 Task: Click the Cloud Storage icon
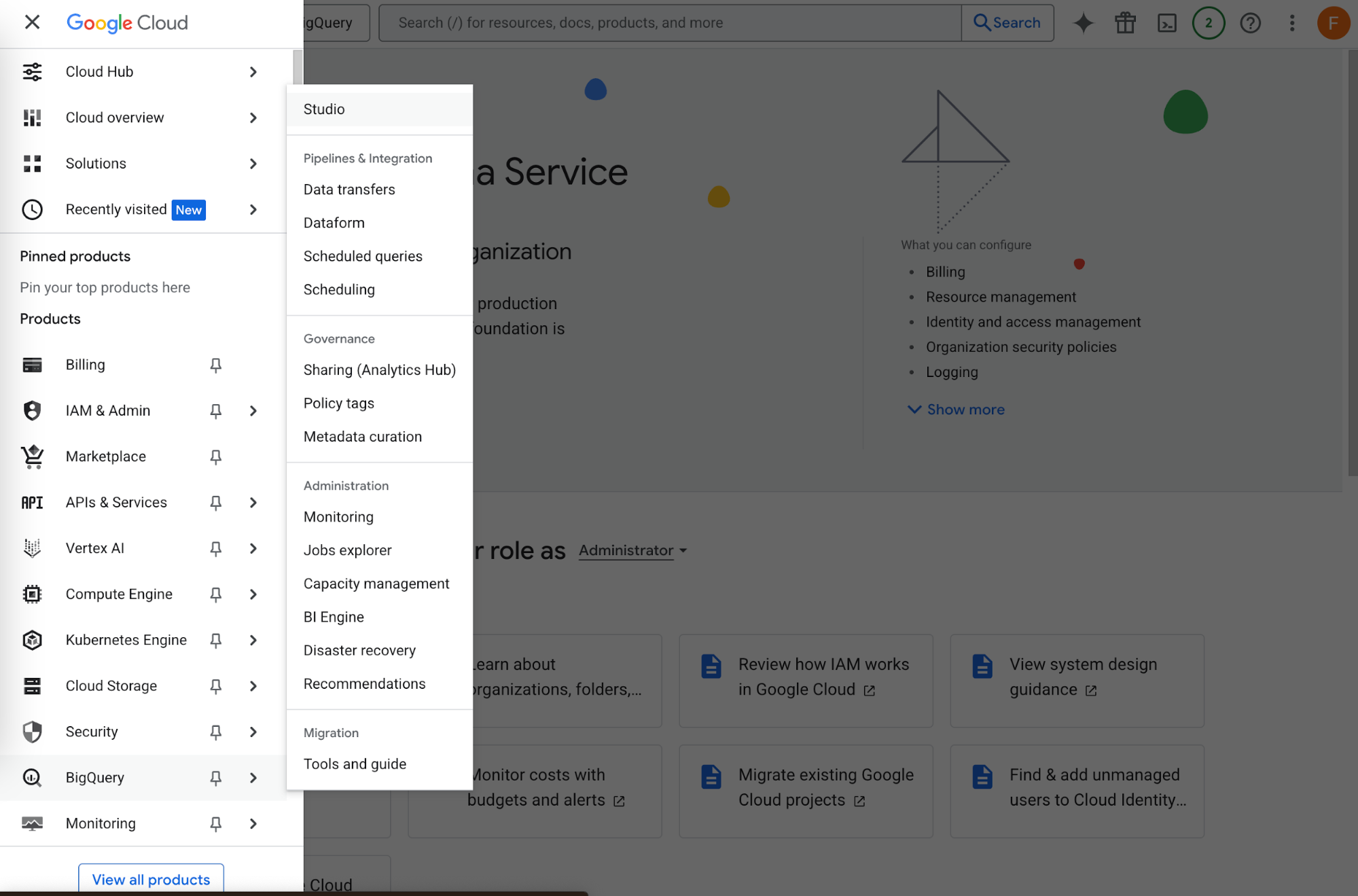32,686
